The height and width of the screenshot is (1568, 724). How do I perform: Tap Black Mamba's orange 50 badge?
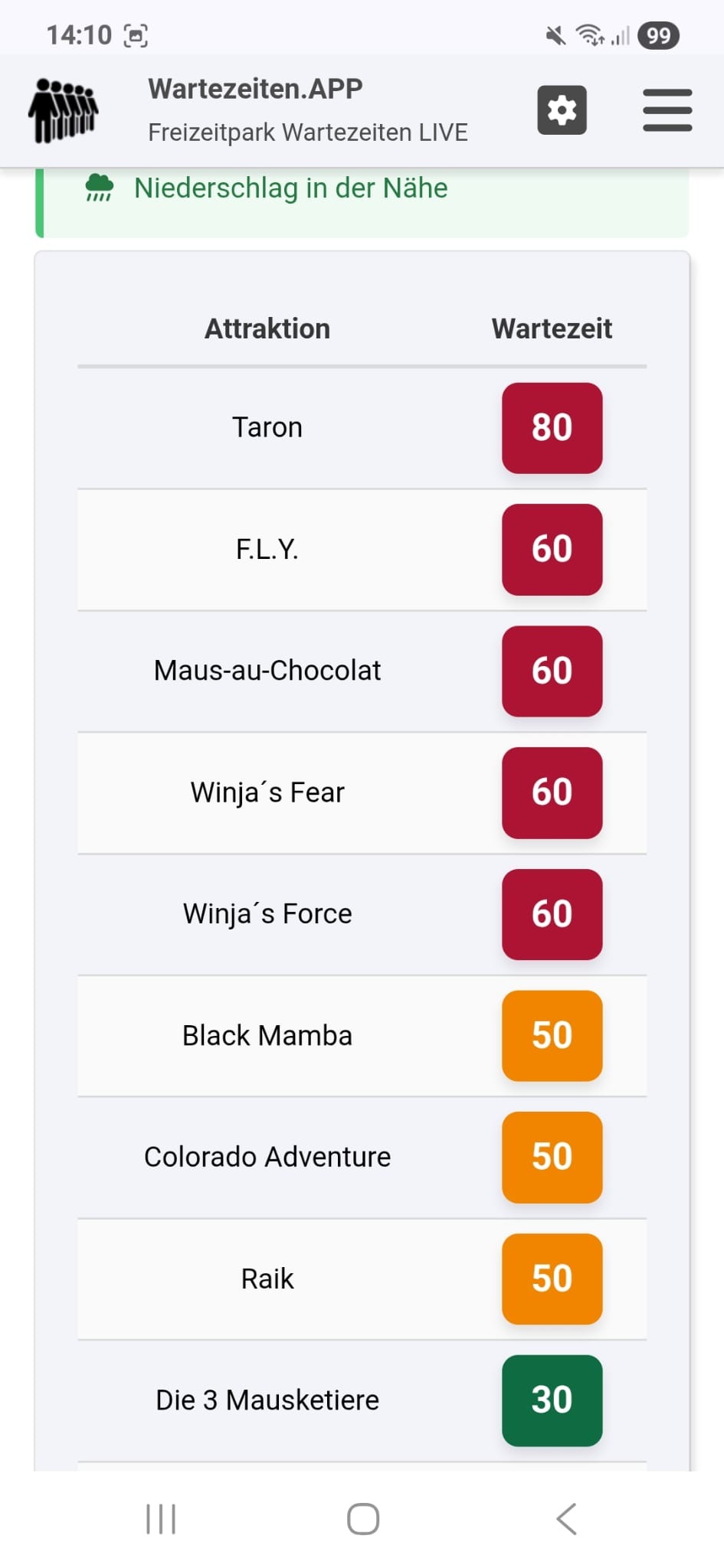pos(552,1035)
